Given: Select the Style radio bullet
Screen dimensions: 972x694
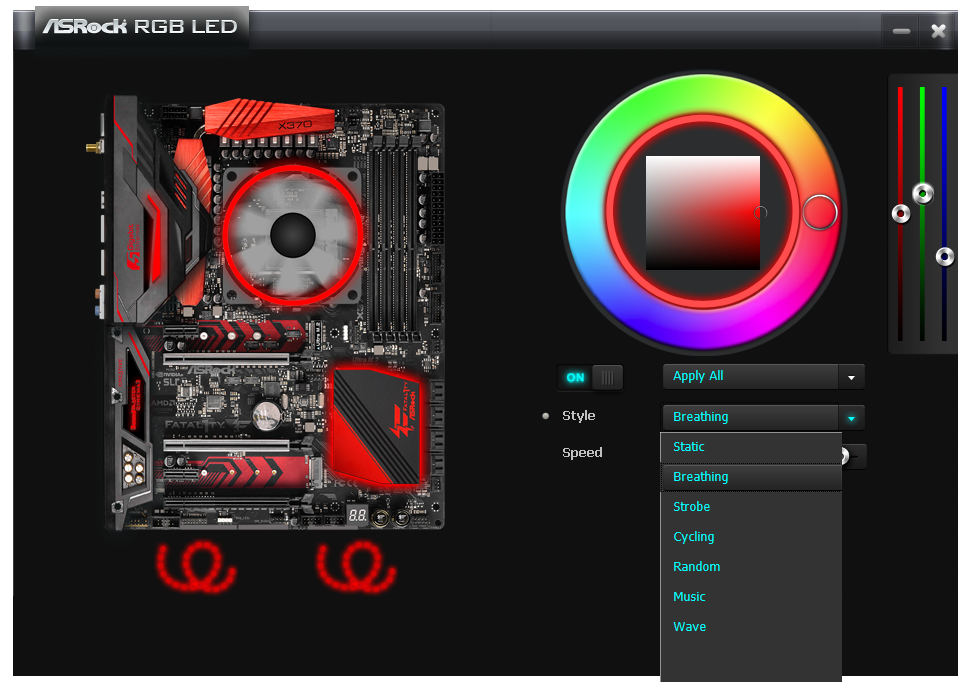Looking at the screenshot, I should (x=546, y=416).
